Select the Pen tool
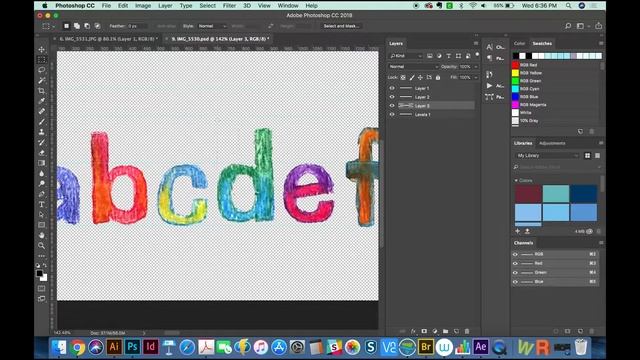Screen dimensions: 640x360 tap(42, 194)
